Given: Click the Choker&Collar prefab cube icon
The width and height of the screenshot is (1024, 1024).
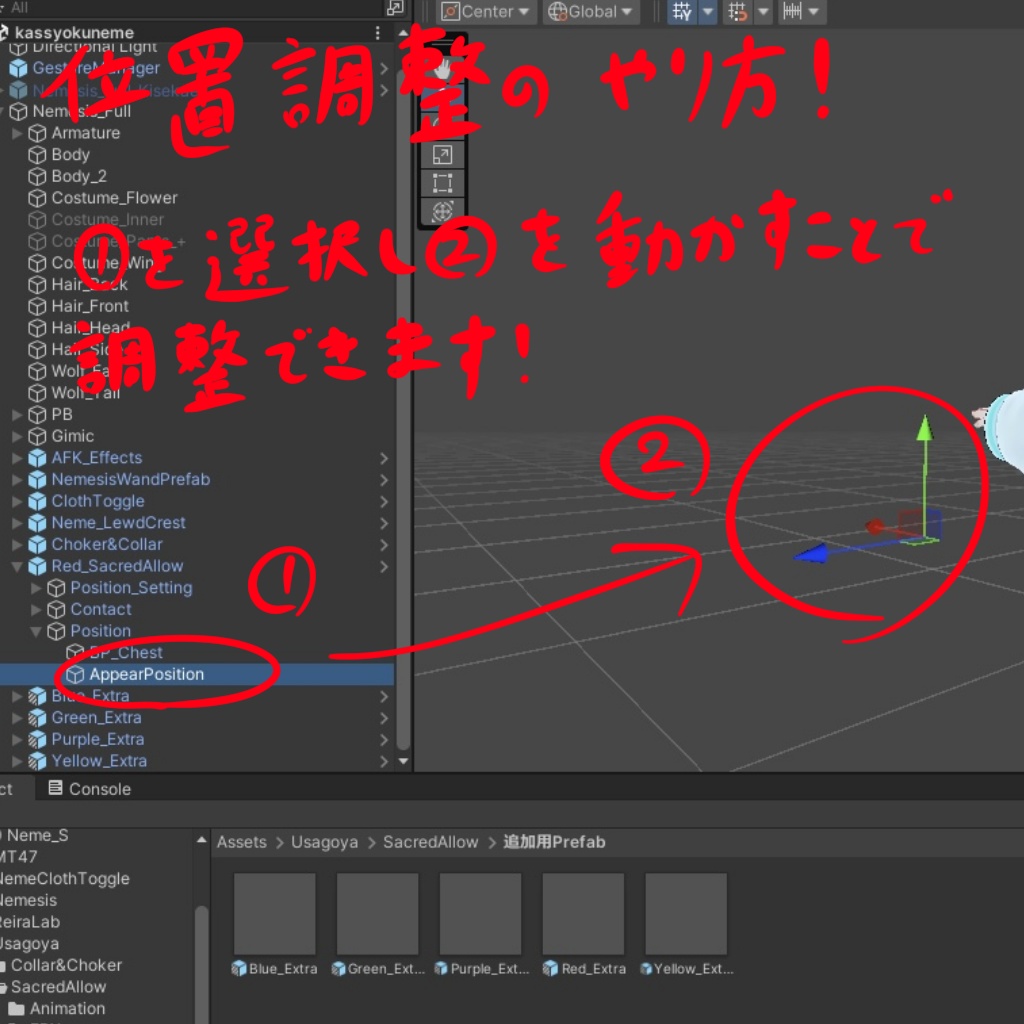Looking at the screenshot, I should point(37,545).
